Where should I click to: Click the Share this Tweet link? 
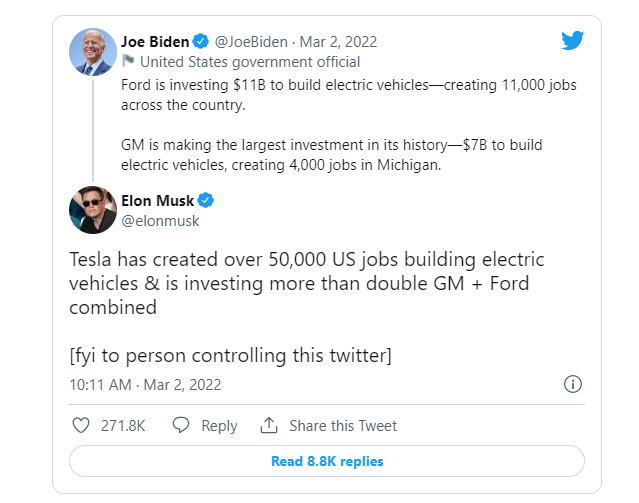[342, 425]
